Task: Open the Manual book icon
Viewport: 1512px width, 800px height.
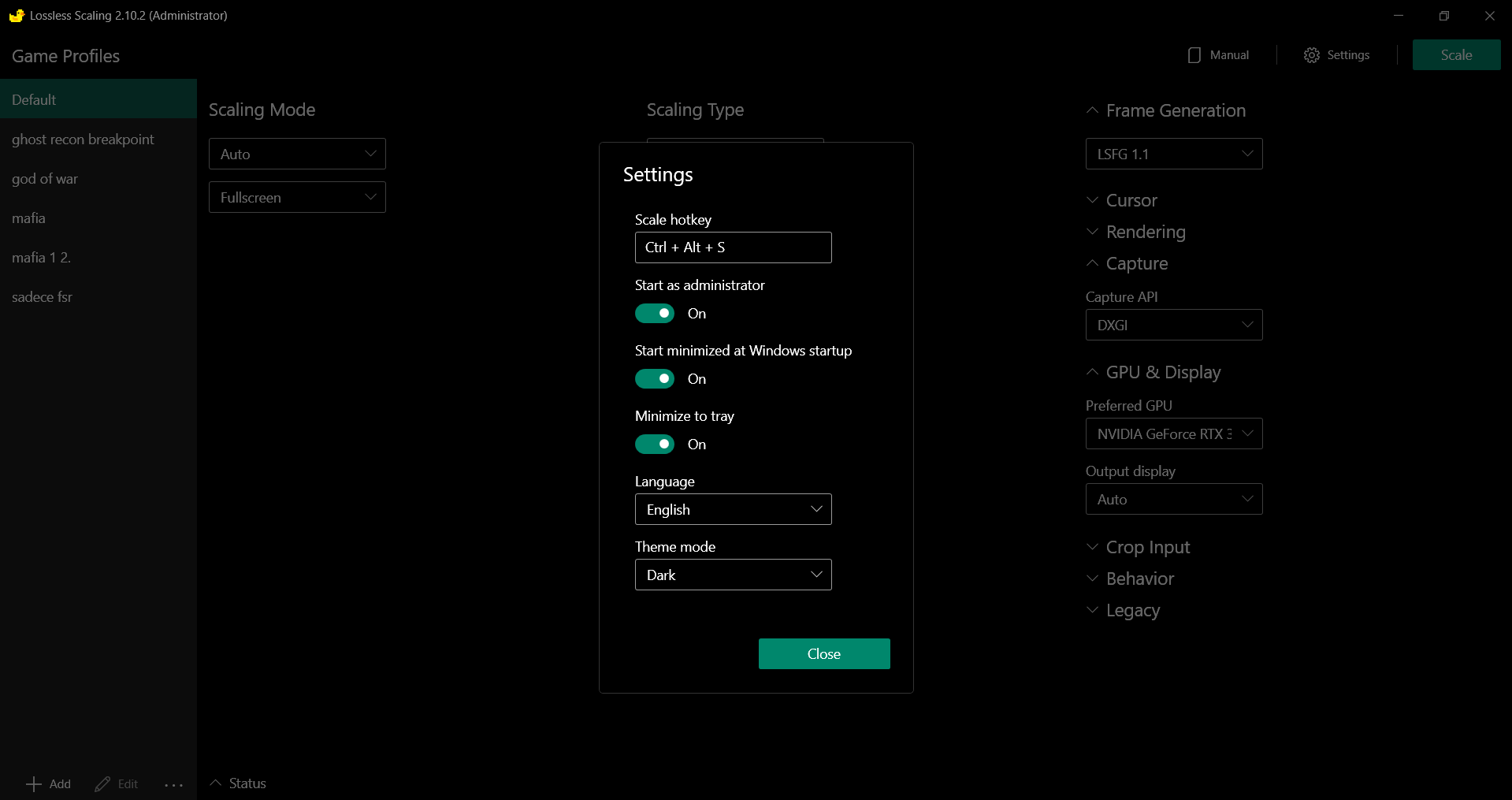Action: pyautogui.click(x=1194, y=55)
